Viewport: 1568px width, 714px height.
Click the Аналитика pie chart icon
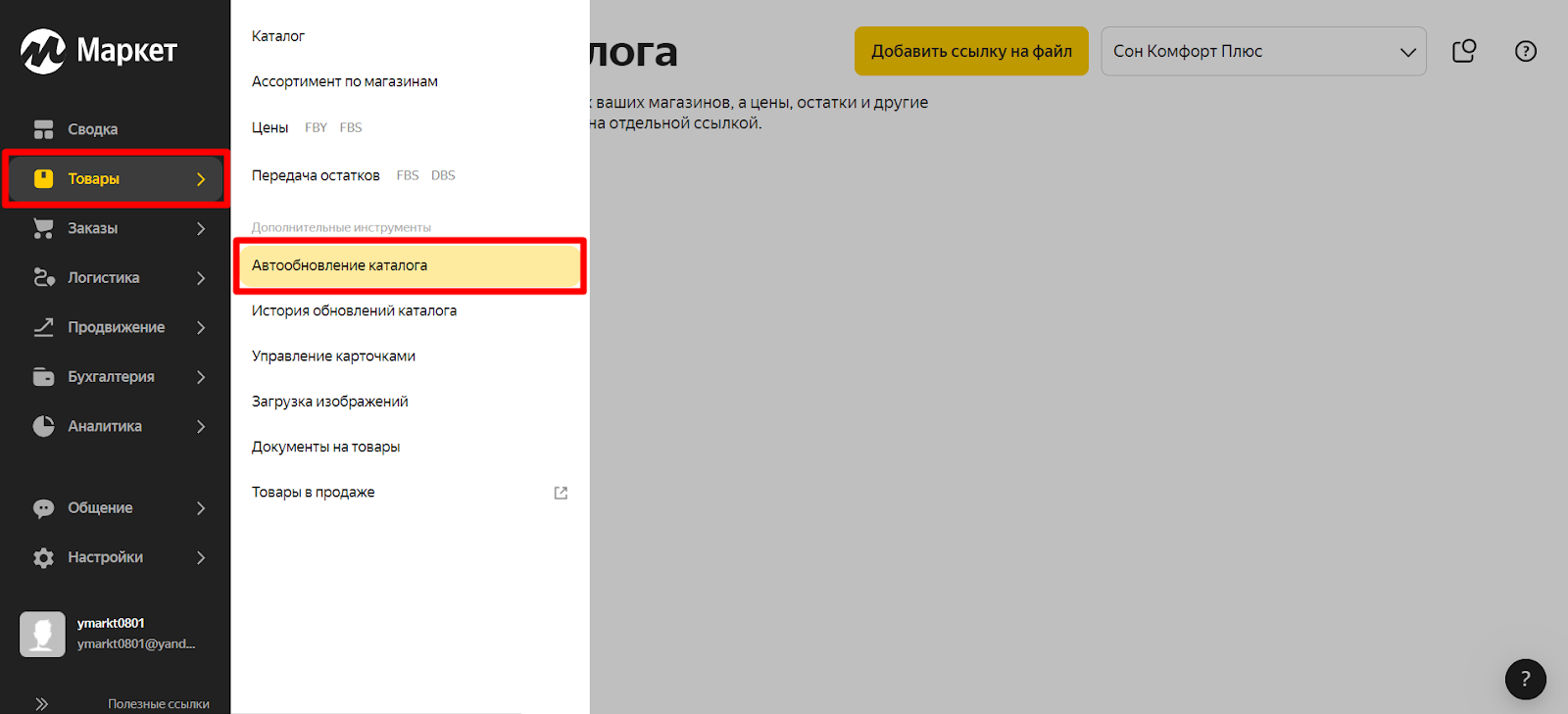tap(43, 426)
